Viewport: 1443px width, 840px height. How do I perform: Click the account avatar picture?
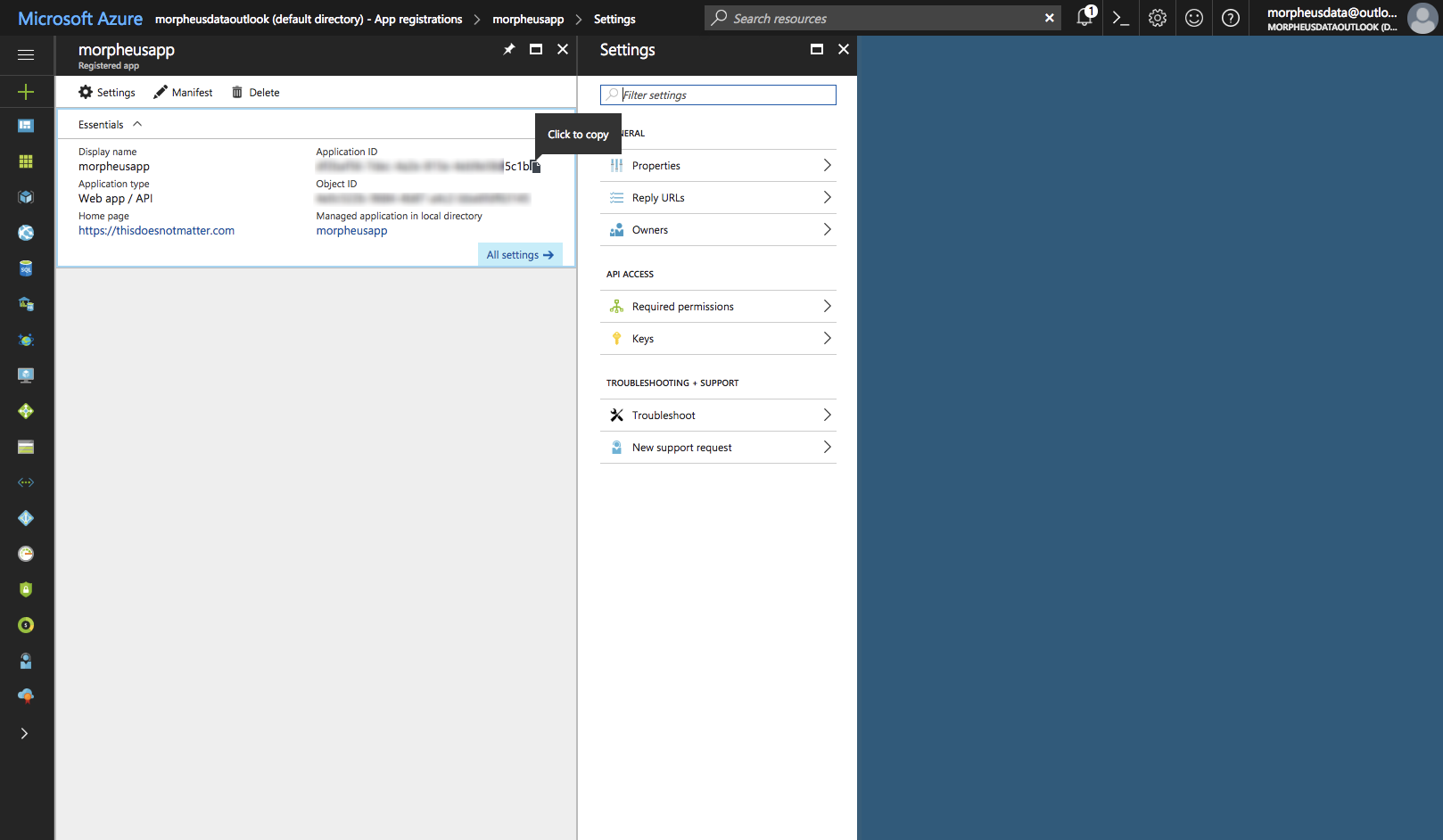[1422, 18]
